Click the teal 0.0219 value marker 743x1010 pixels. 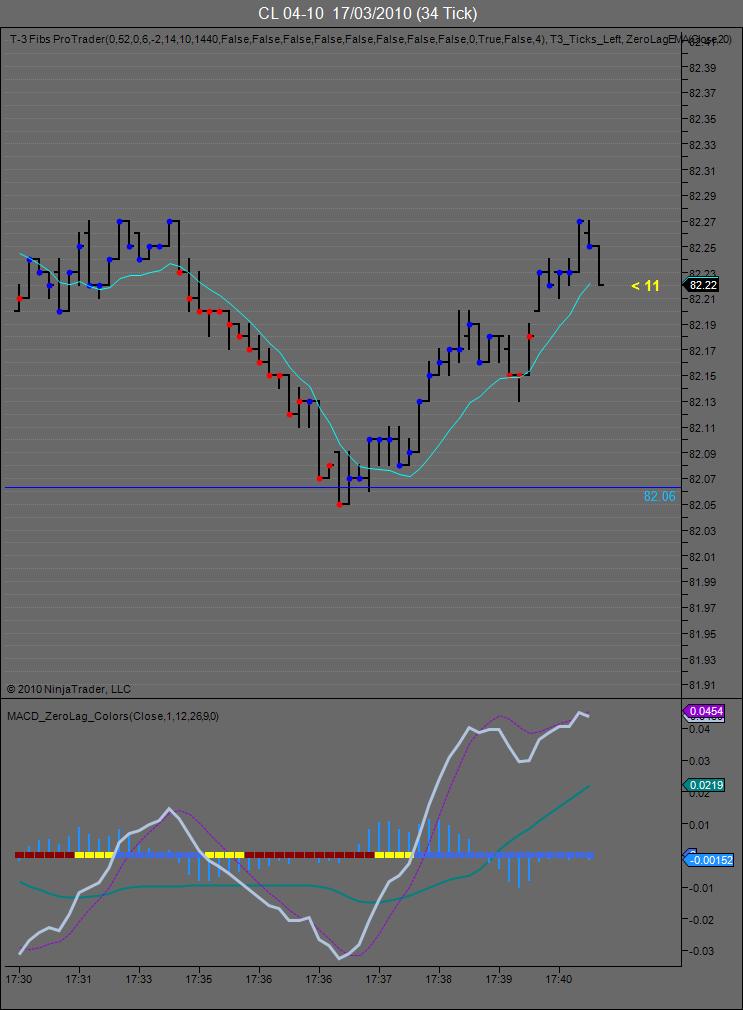pyautogui.click(x=704, y=785)
